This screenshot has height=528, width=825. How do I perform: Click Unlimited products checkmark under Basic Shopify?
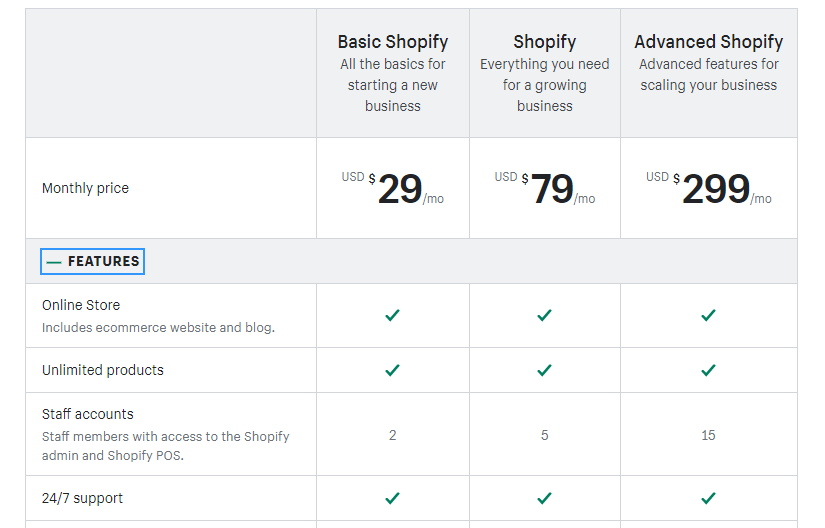pos(392,370)
